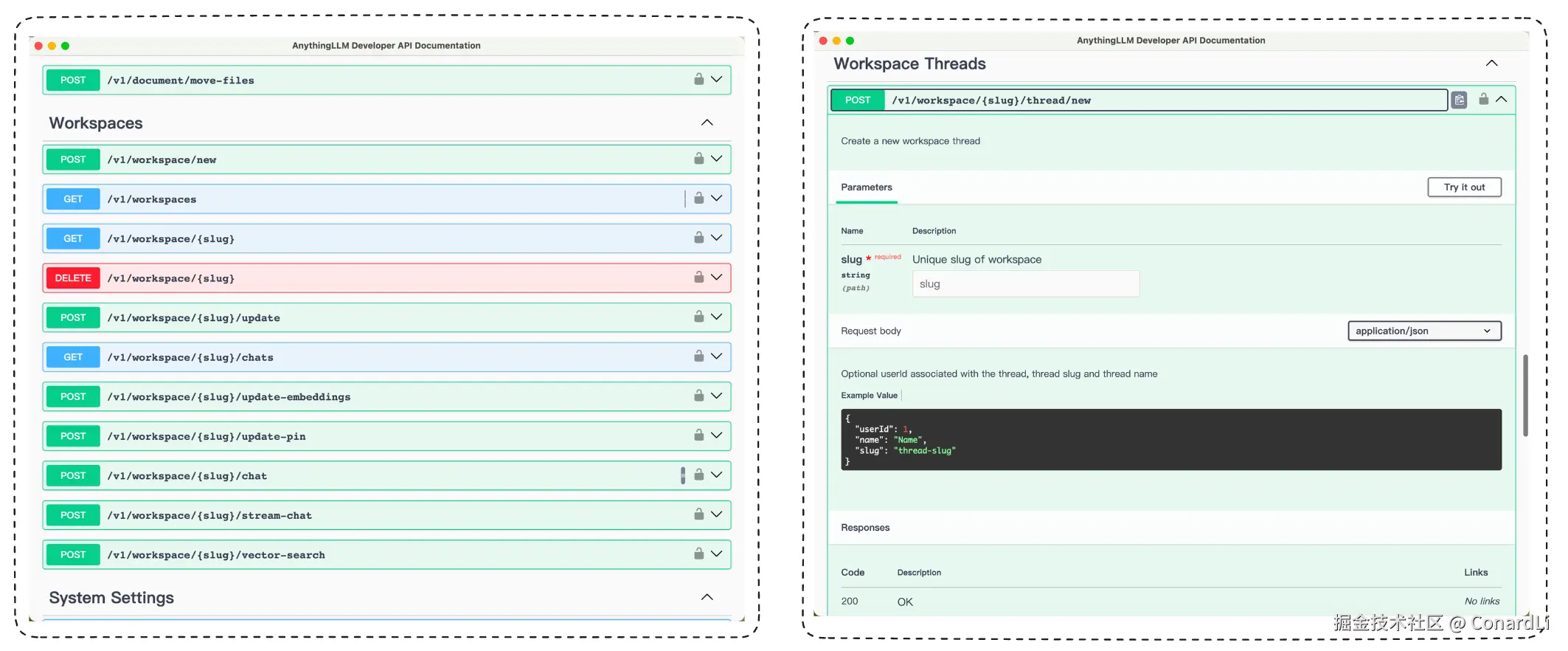The width and height of the screenshot is (1568, 651).
Task: Select the Example Value tab
Action: [x=869, y=396]
